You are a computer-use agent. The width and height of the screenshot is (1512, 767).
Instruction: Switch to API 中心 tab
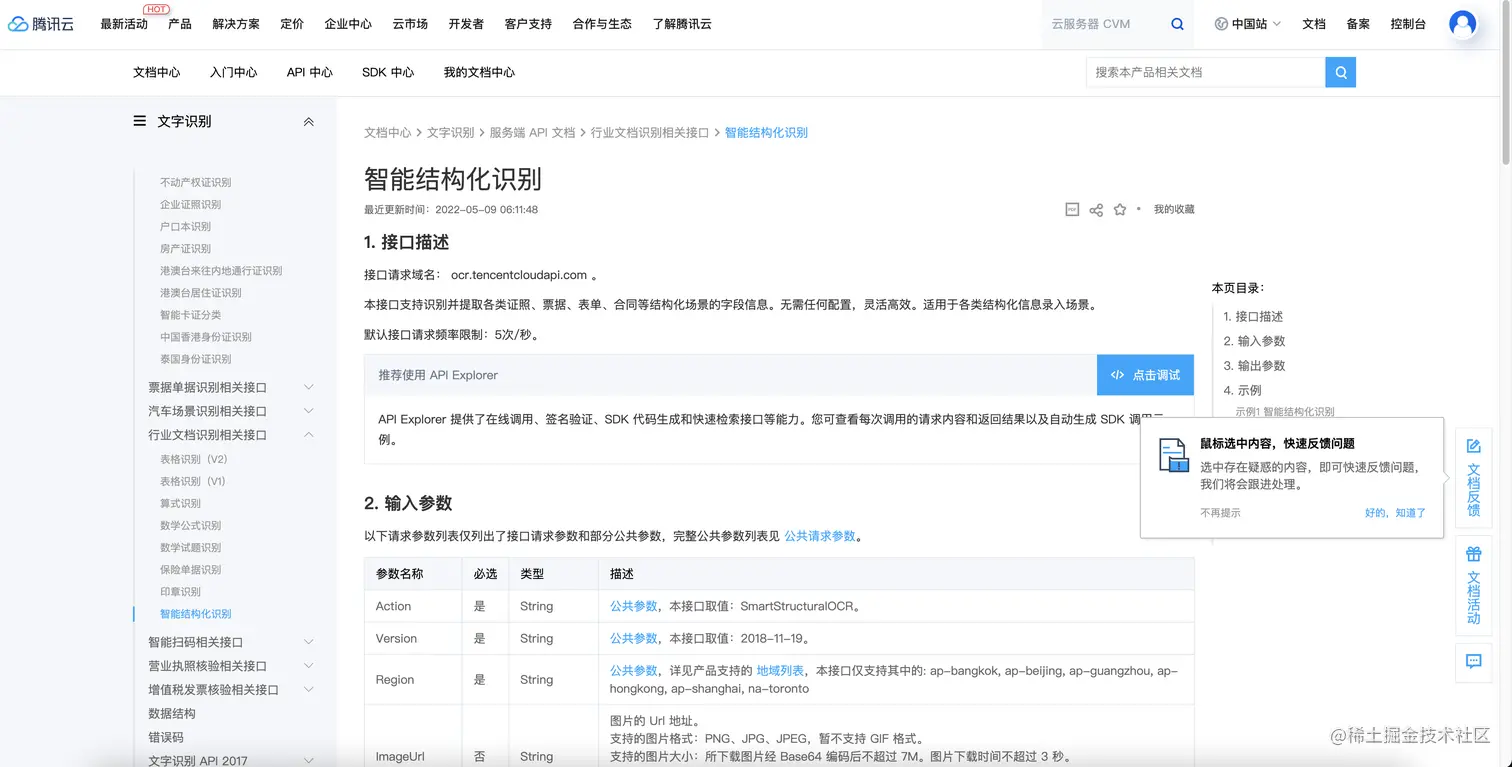pyautogui.click(x=310, y=72)
